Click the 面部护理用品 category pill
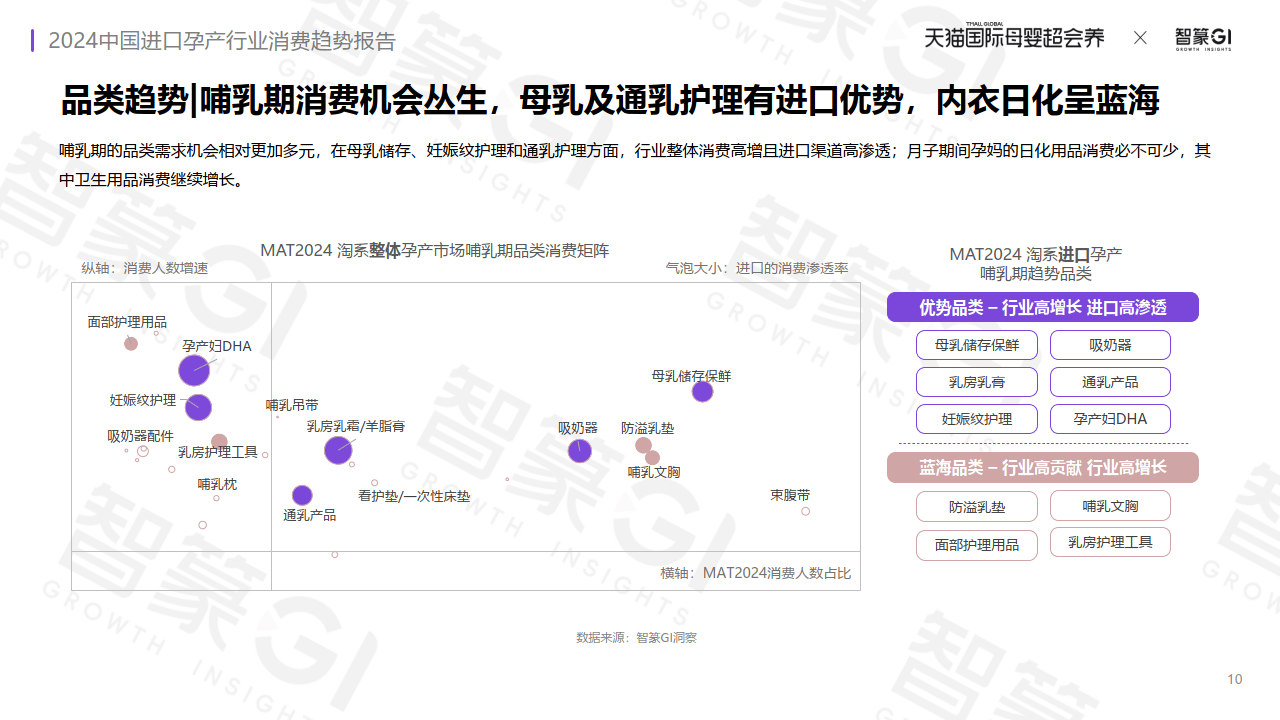Image resolution: width=1280 pixels, height=720 pixels. click(977, 545)
